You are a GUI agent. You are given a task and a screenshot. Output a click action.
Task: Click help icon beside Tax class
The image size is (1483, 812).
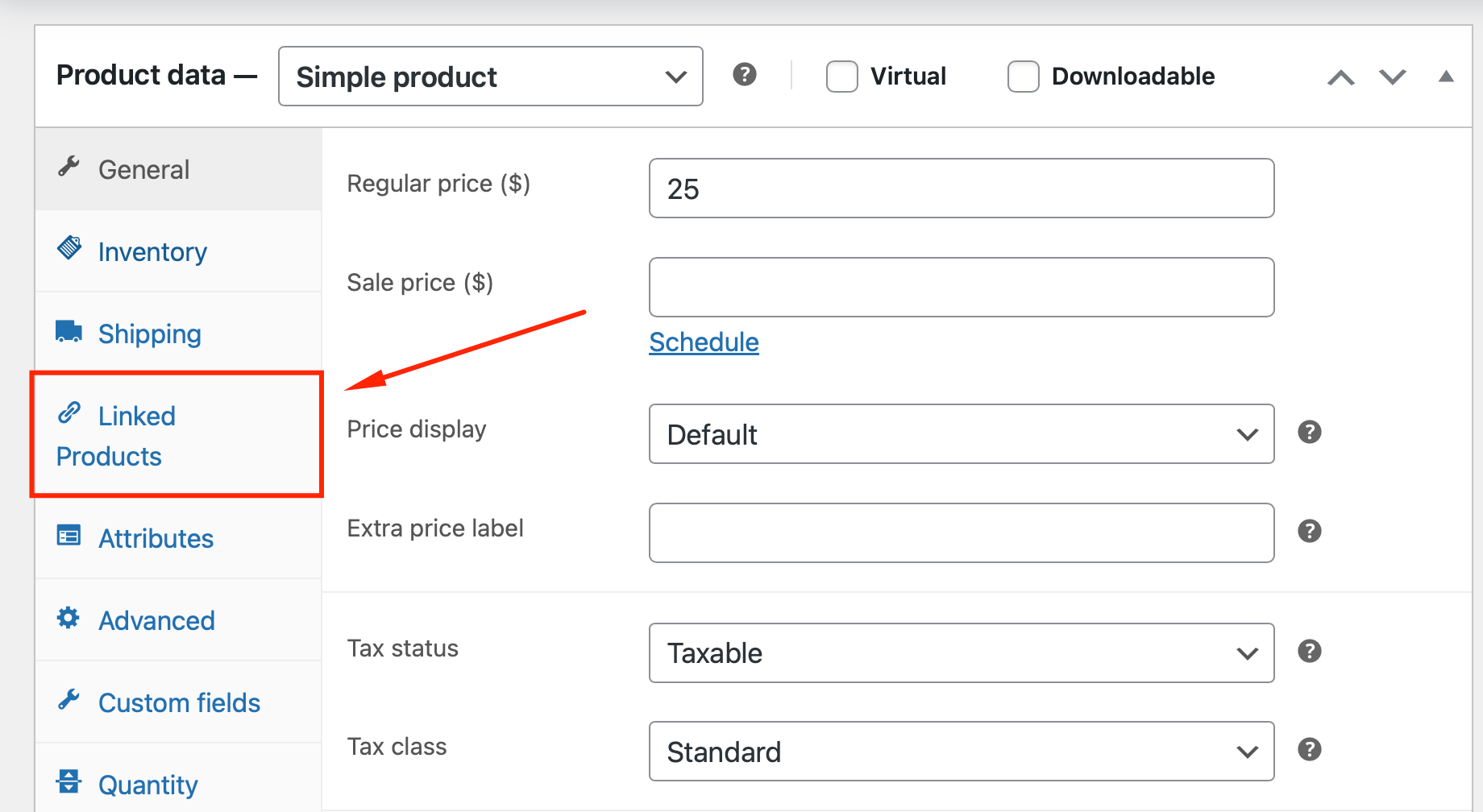1310,749
